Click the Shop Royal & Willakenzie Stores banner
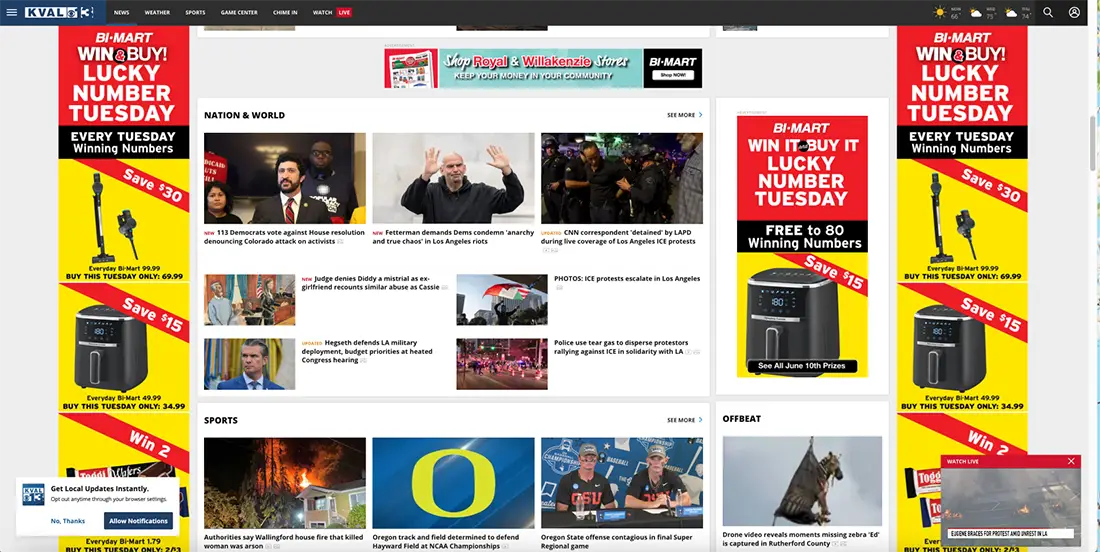1100x552 pixels. click(543, 68)
